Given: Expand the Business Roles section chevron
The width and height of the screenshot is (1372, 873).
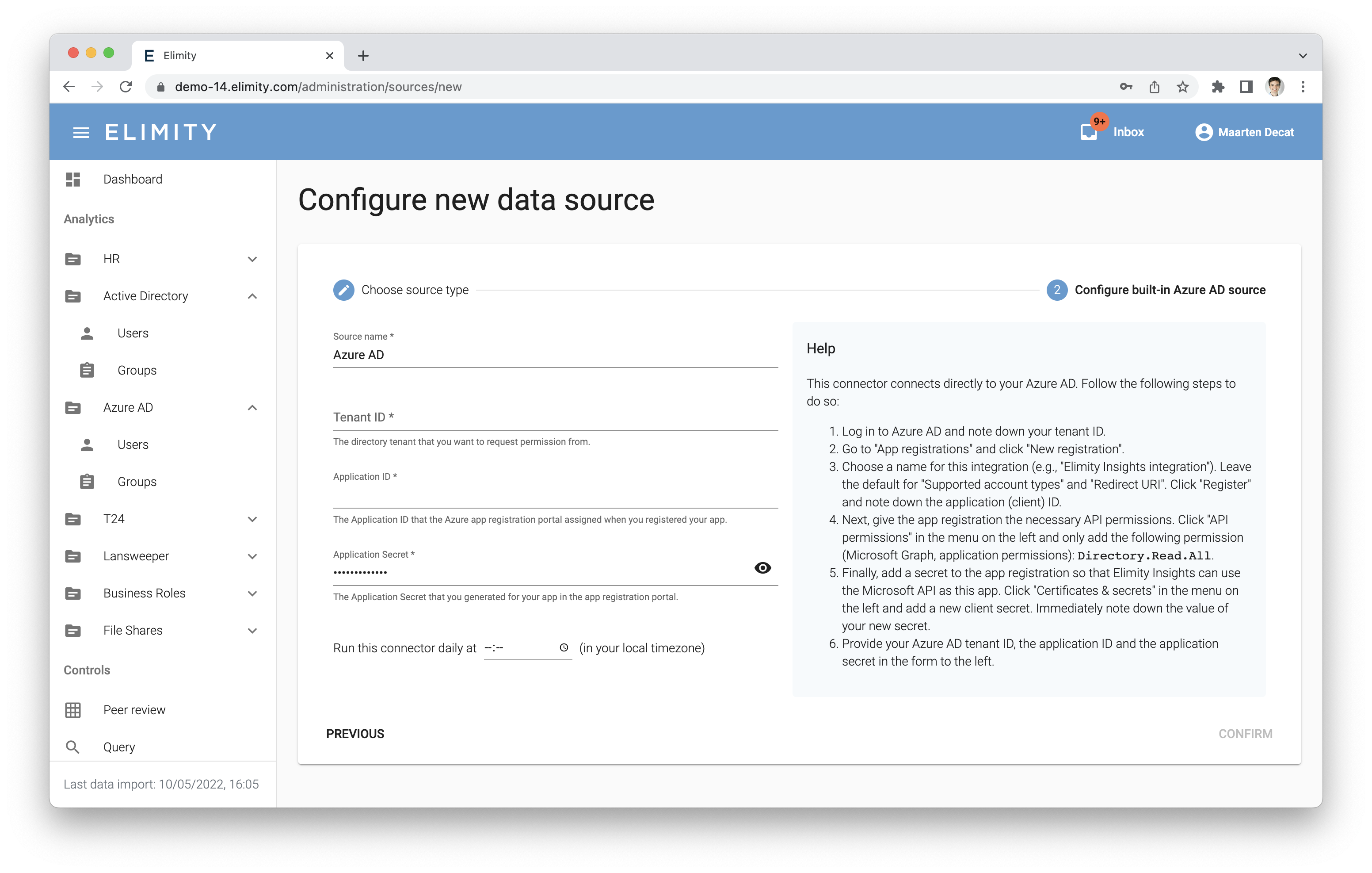Looking at the screenshot, I should pos(252,593).
